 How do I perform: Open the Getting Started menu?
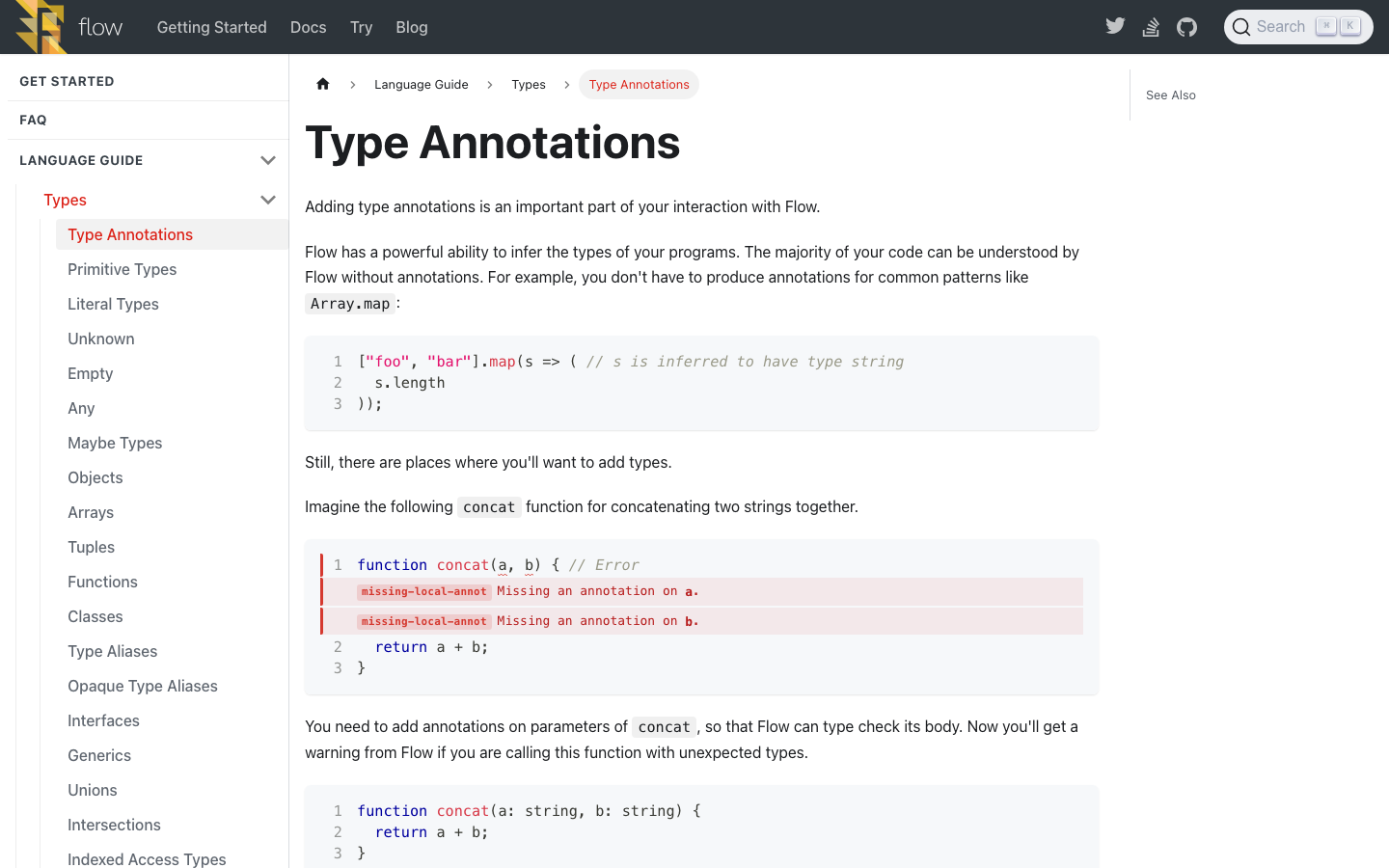tap(212, 27)
